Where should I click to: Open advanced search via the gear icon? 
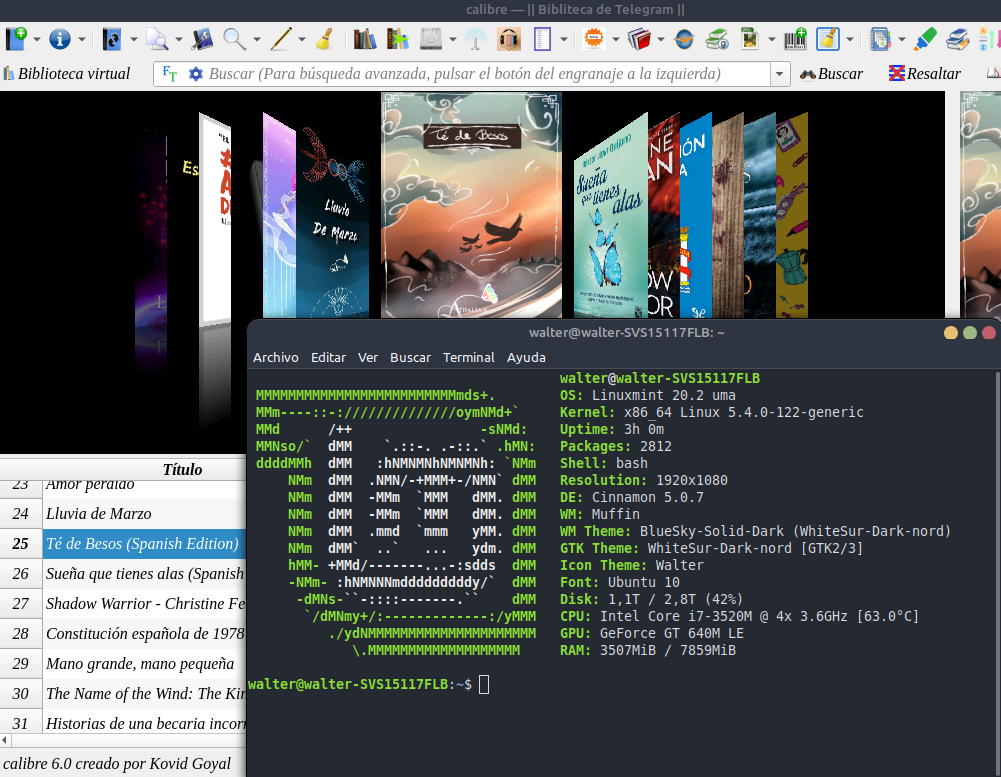[195, 74]
